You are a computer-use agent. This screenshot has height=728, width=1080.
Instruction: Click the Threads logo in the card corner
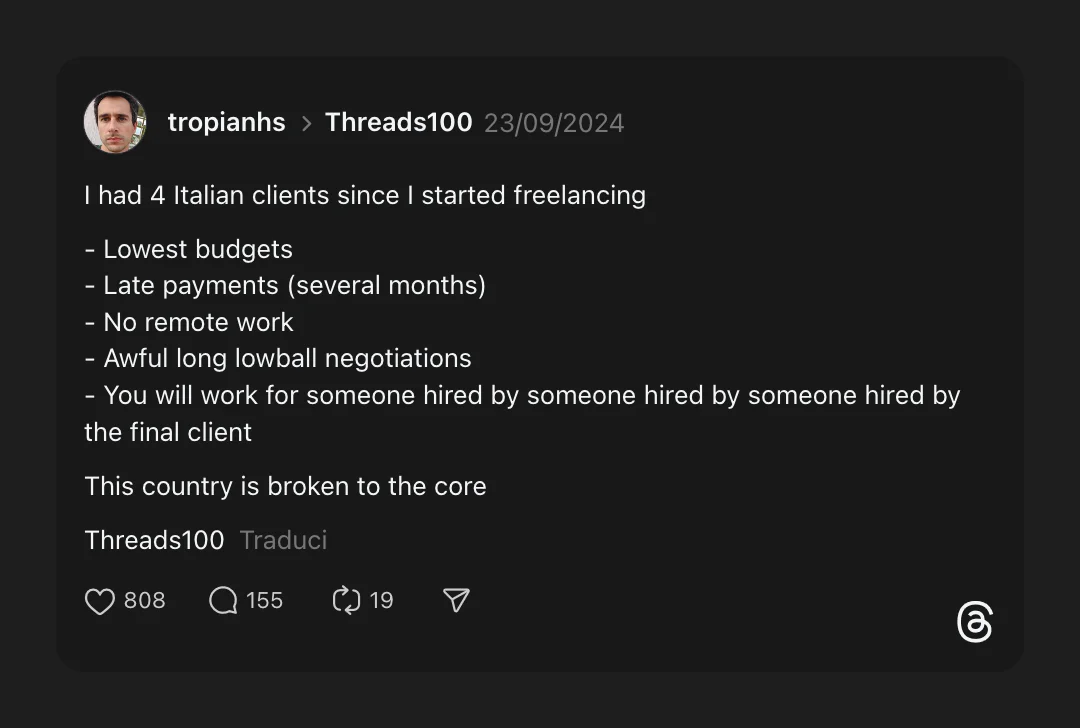(974, 622)
